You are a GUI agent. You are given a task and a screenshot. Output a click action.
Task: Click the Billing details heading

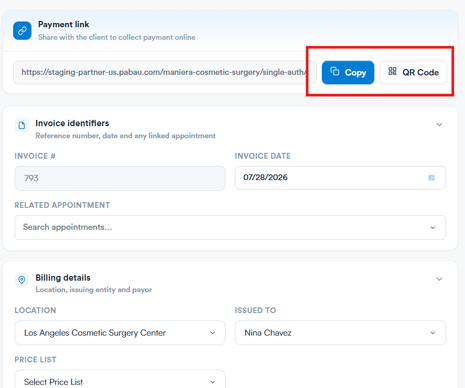63,278
